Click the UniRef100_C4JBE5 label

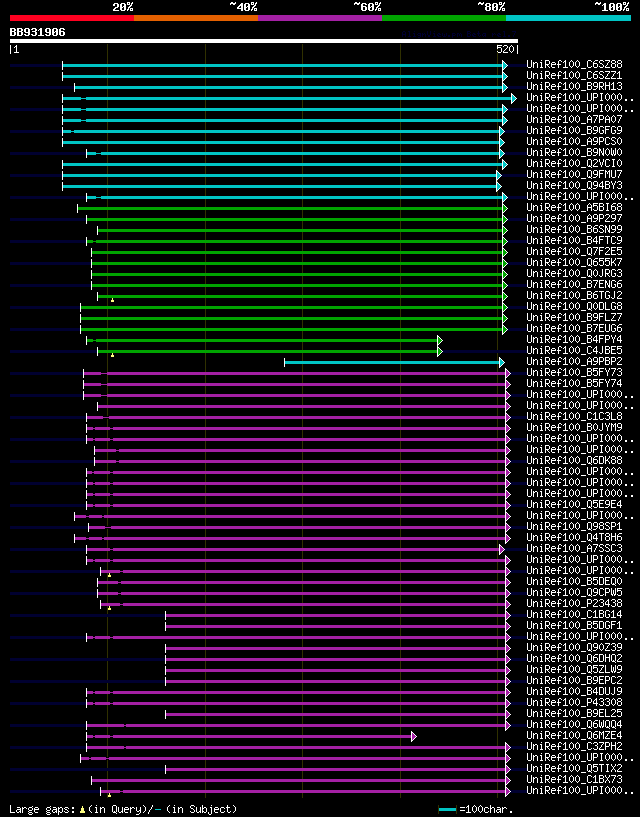574,350
